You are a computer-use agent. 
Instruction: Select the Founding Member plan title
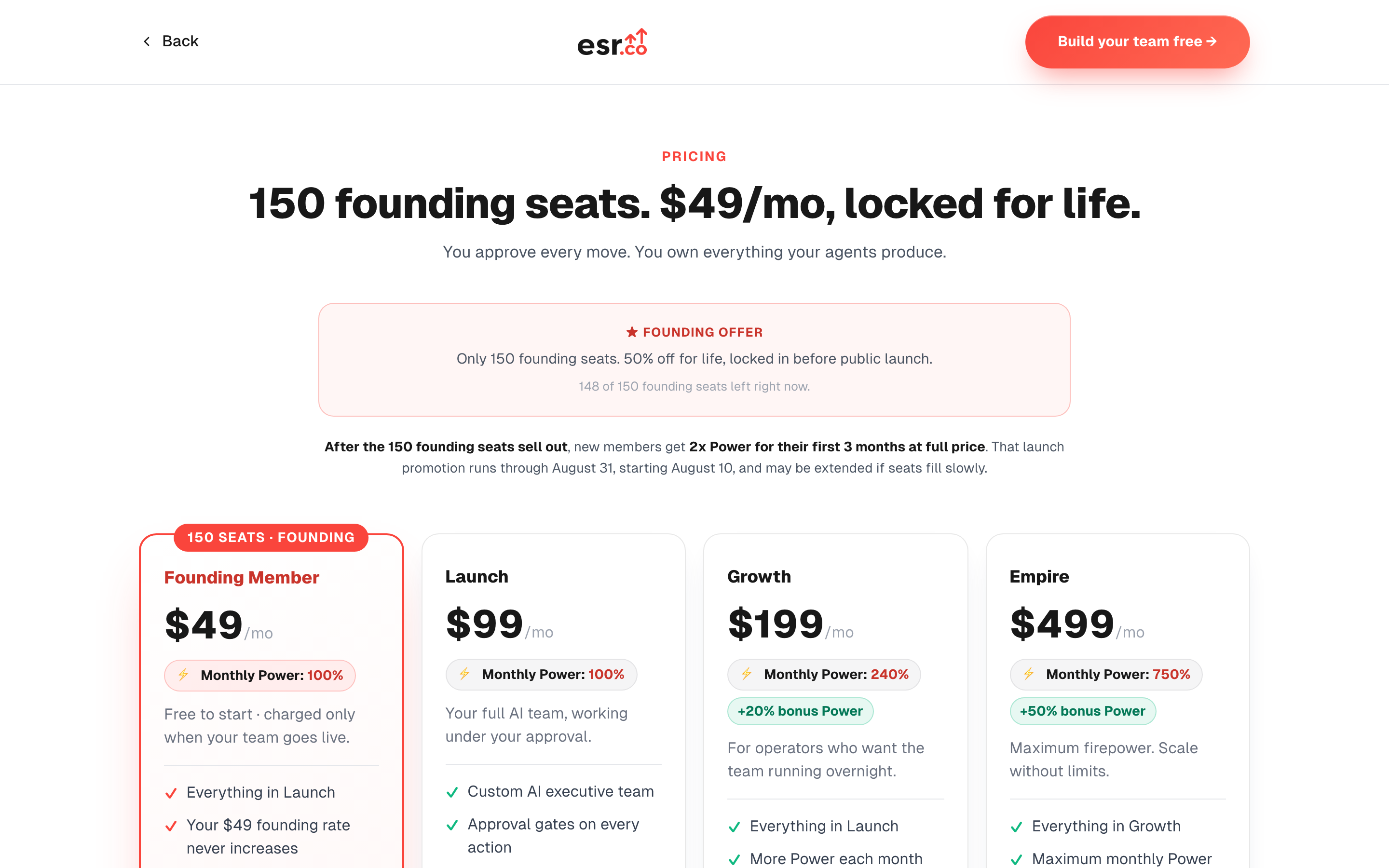click(242, 578)
